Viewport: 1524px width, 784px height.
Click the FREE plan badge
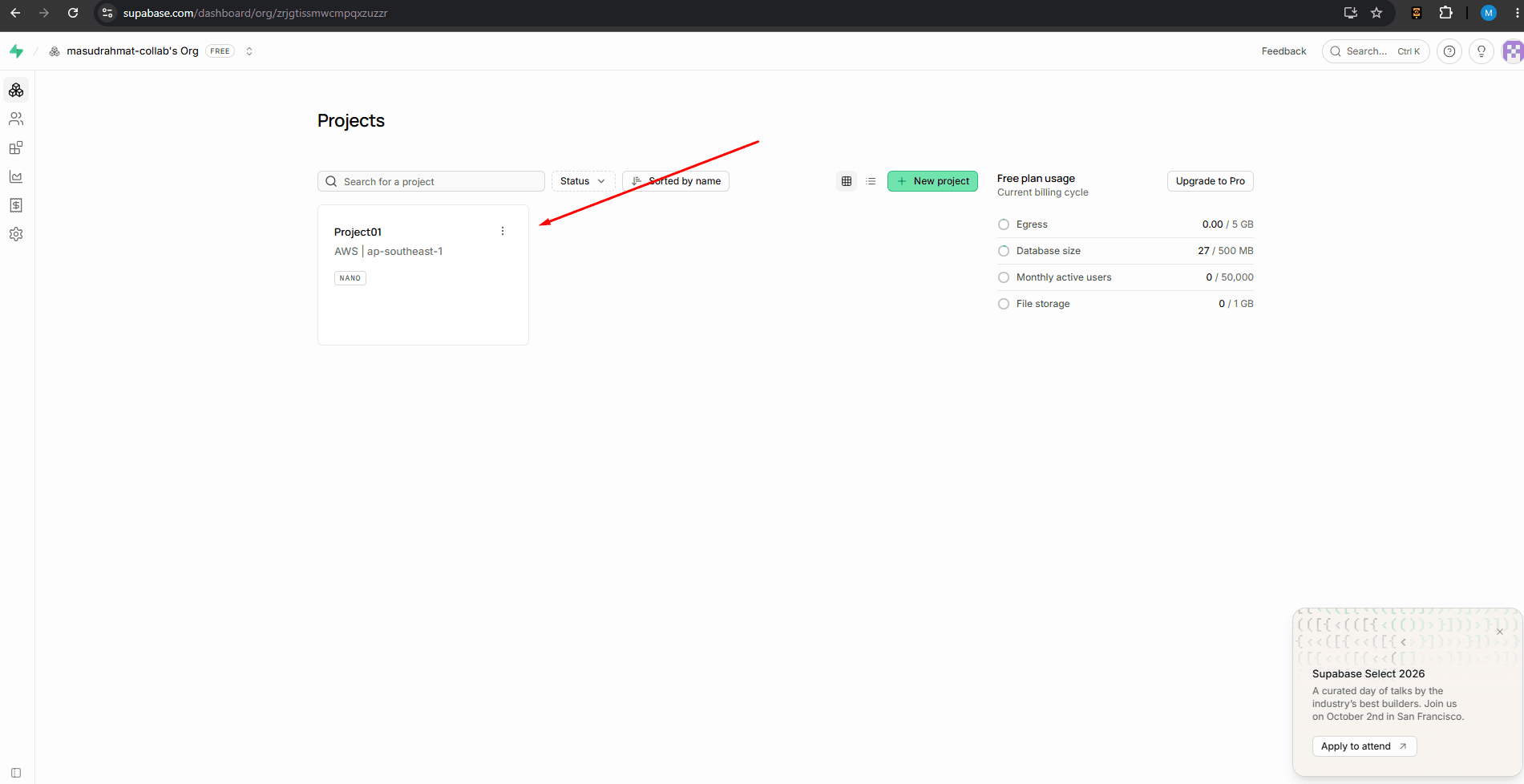(x=220, y=51)
